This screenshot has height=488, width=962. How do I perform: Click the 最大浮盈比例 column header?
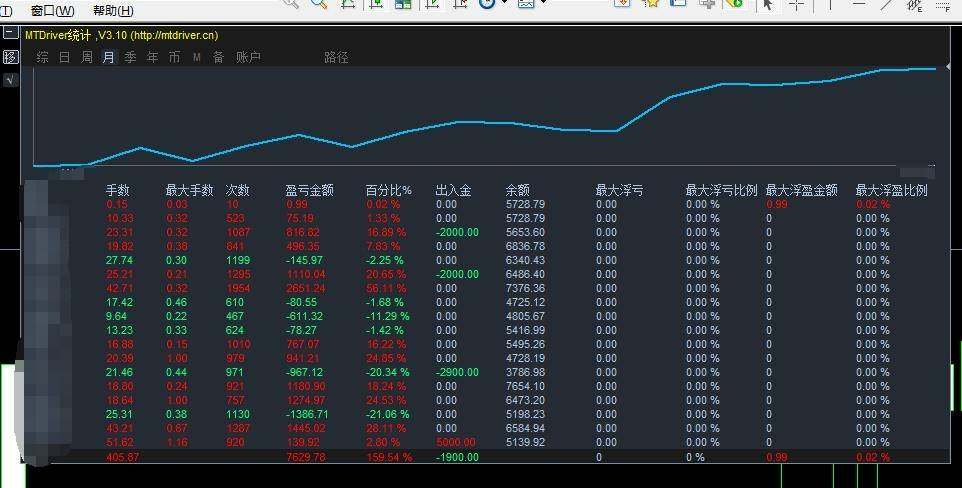pyautogui.click(x=891, y=190)
